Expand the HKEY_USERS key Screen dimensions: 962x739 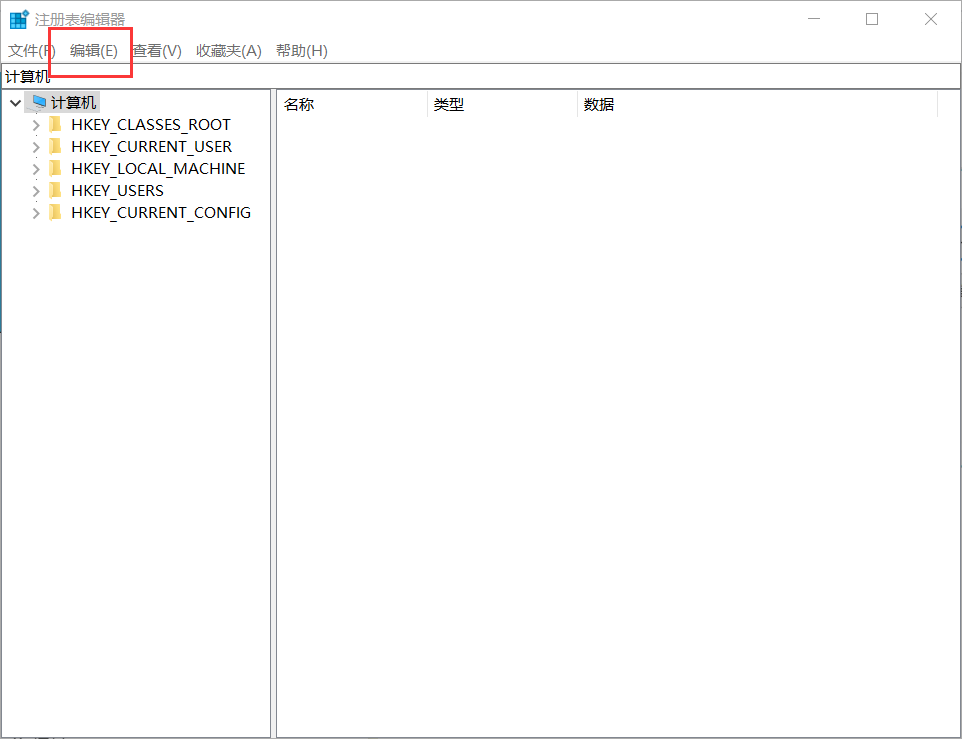[x=35, y=190]
